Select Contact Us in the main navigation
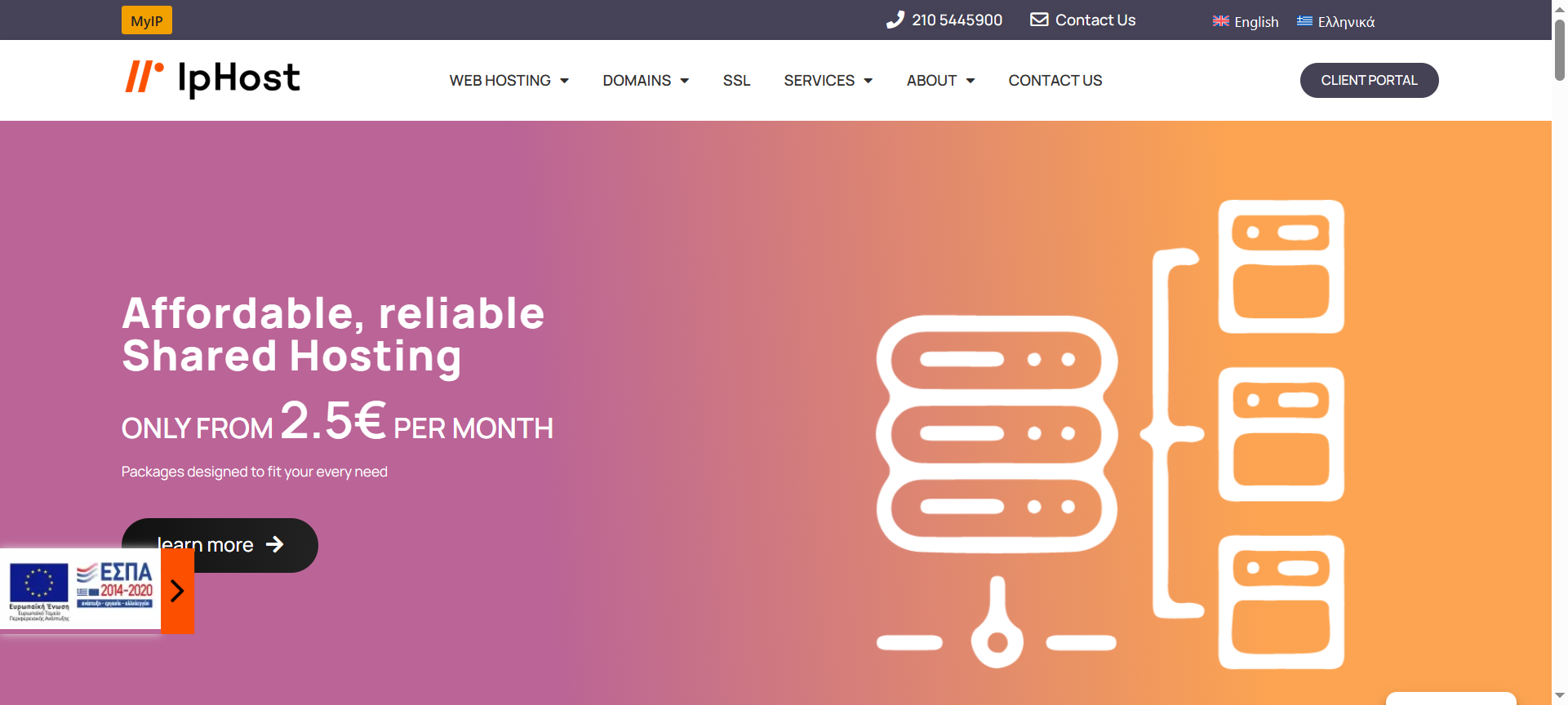Image resolution: width=1568 pixels, height=705 pixels. click(1055, 81)
